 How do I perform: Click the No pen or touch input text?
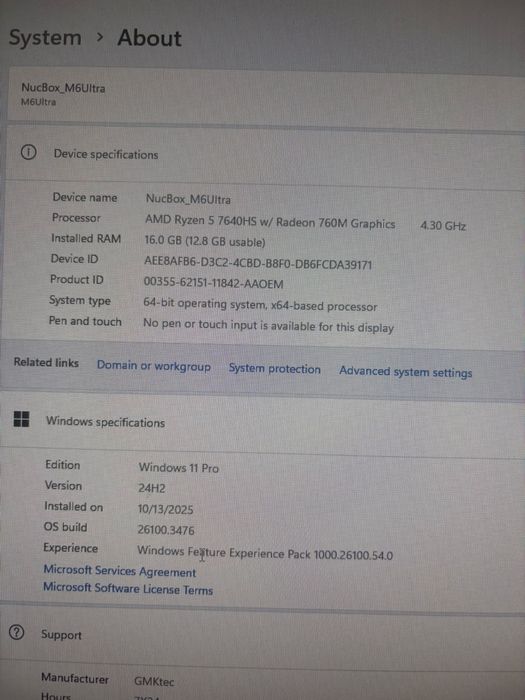click(268, 326)
